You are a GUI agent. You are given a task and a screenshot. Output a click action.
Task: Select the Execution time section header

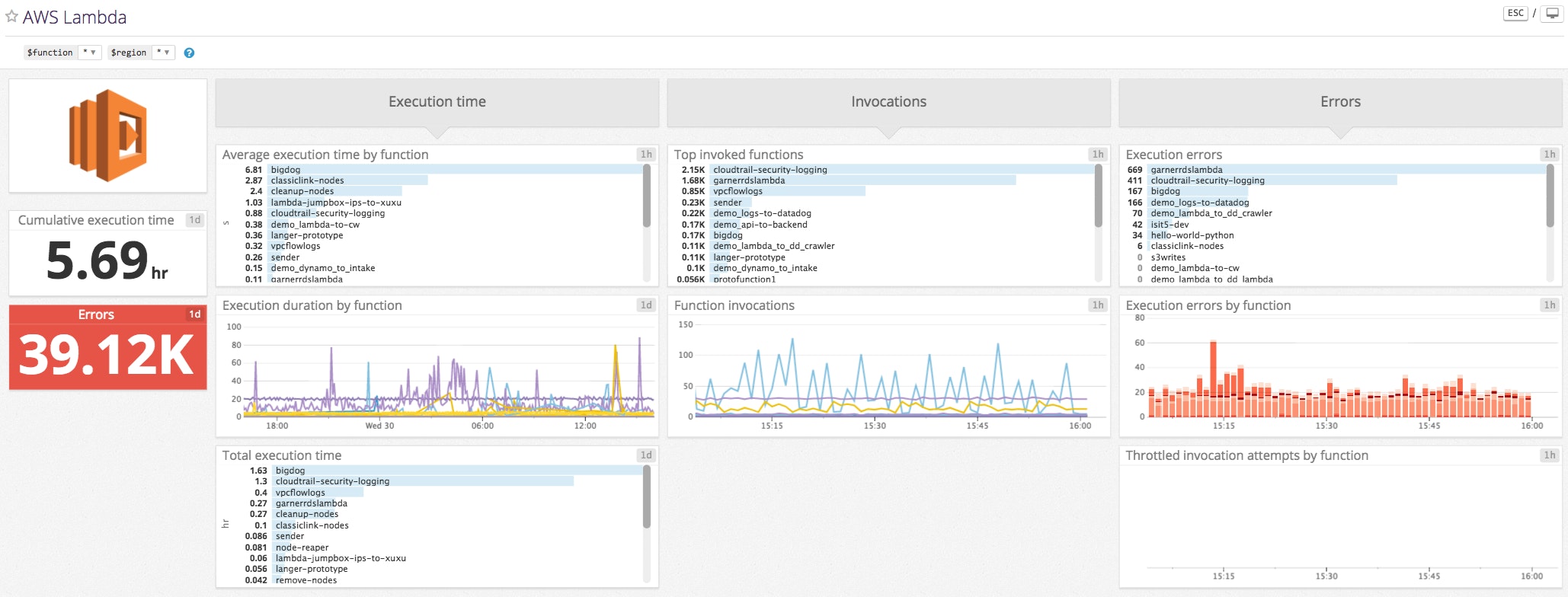(x=437, y=102)
